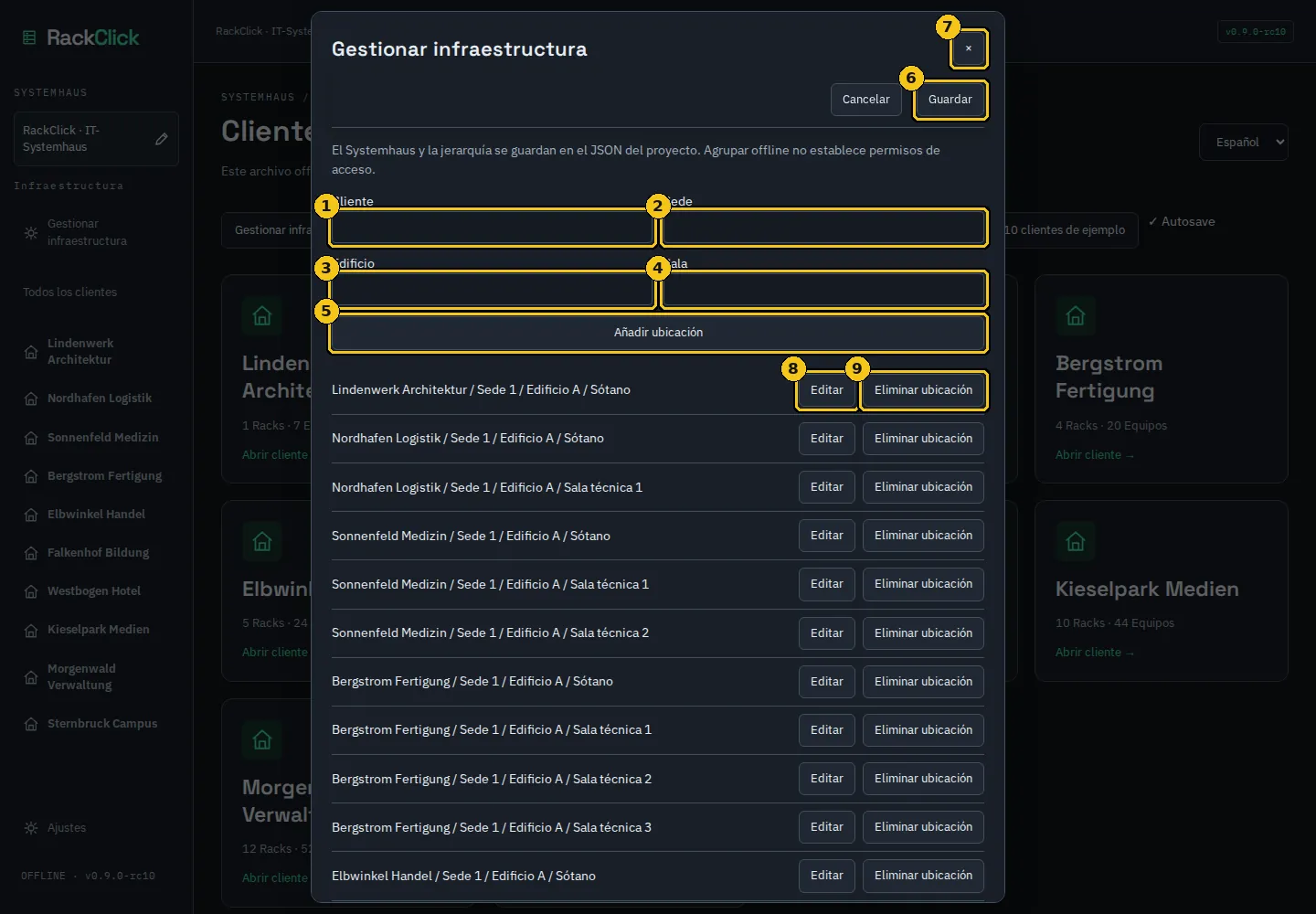Open Gestionar infraestructura via its sidebar gear icon
The image size is (1316, 914).
tap(31, 233)
